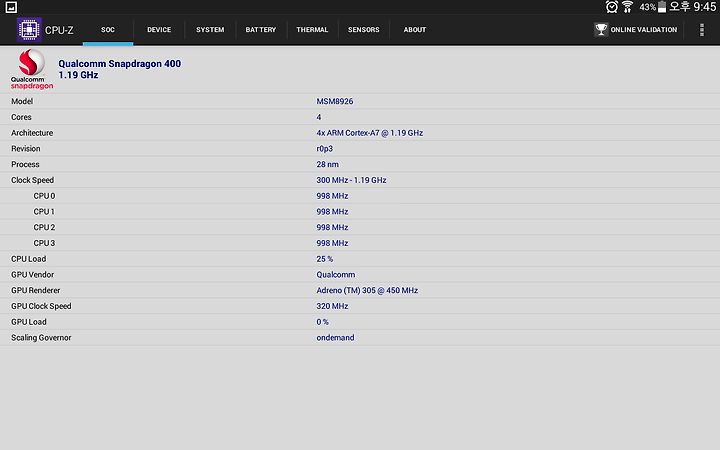Click the Model label
Viewport: 720px width, 450px height.
click(x=22, y=101)
